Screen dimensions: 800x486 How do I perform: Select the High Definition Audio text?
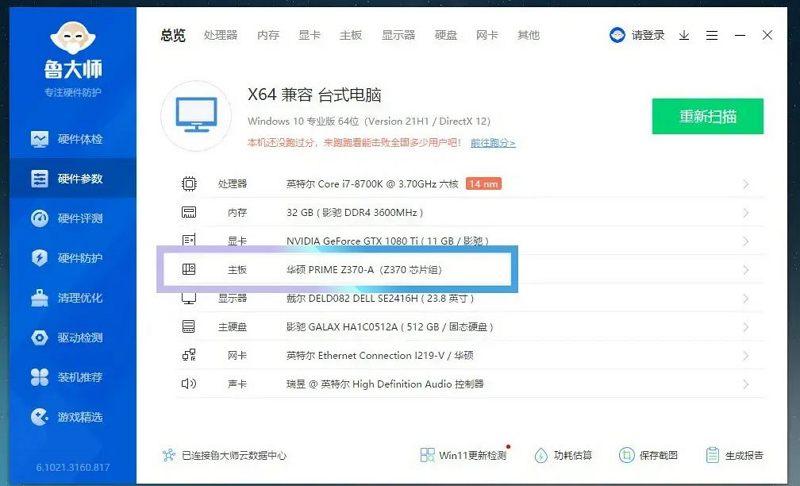tap(385, 384)
